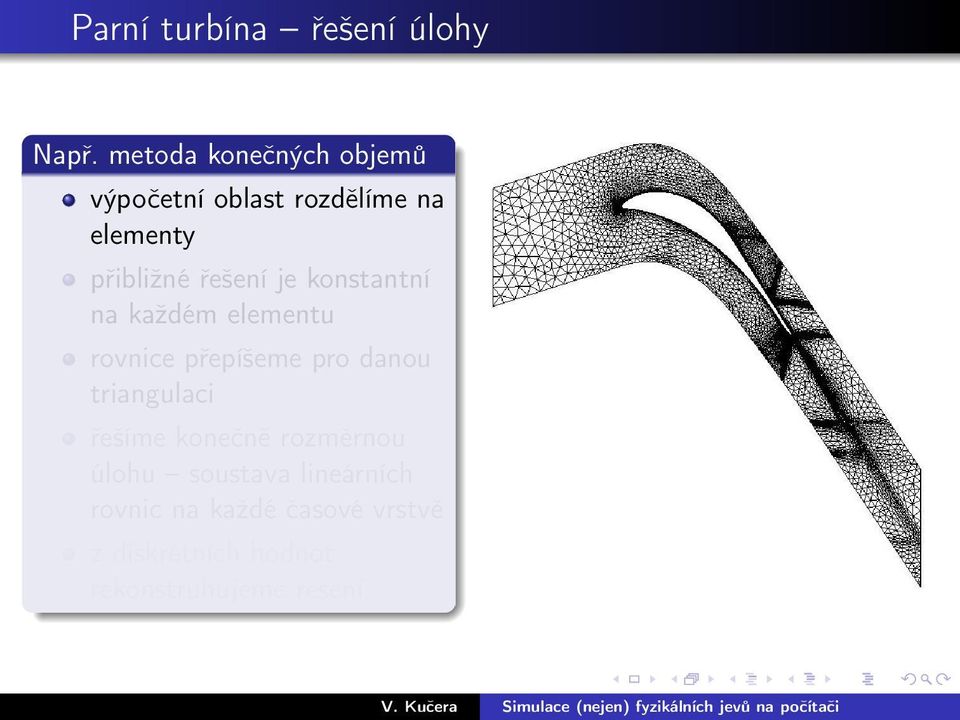Click the section navigation icon

pos(810,679)
